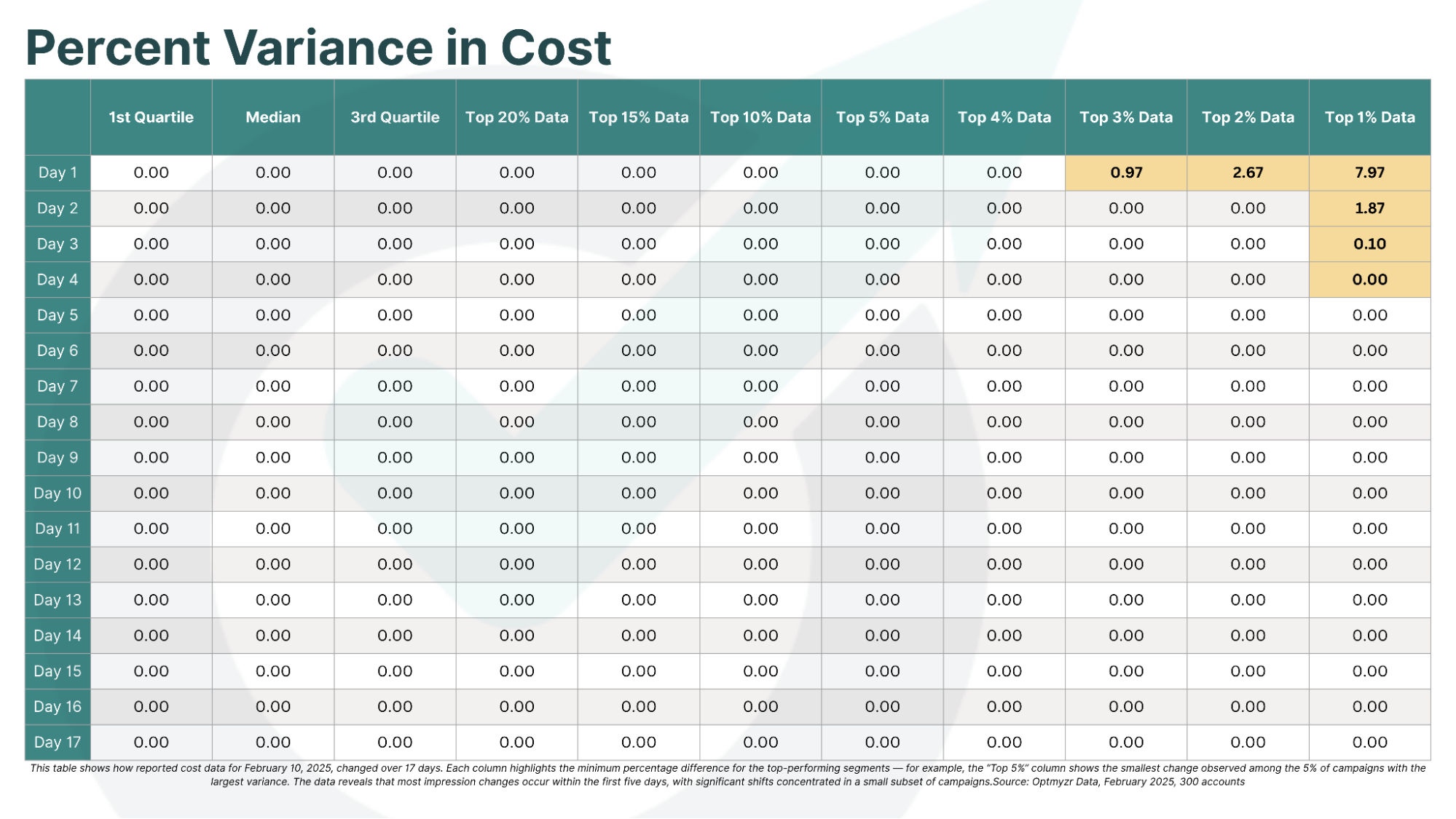Click the "Day 11" row label
Viewport: 1456px width, 819px height.
coord(58,529)
